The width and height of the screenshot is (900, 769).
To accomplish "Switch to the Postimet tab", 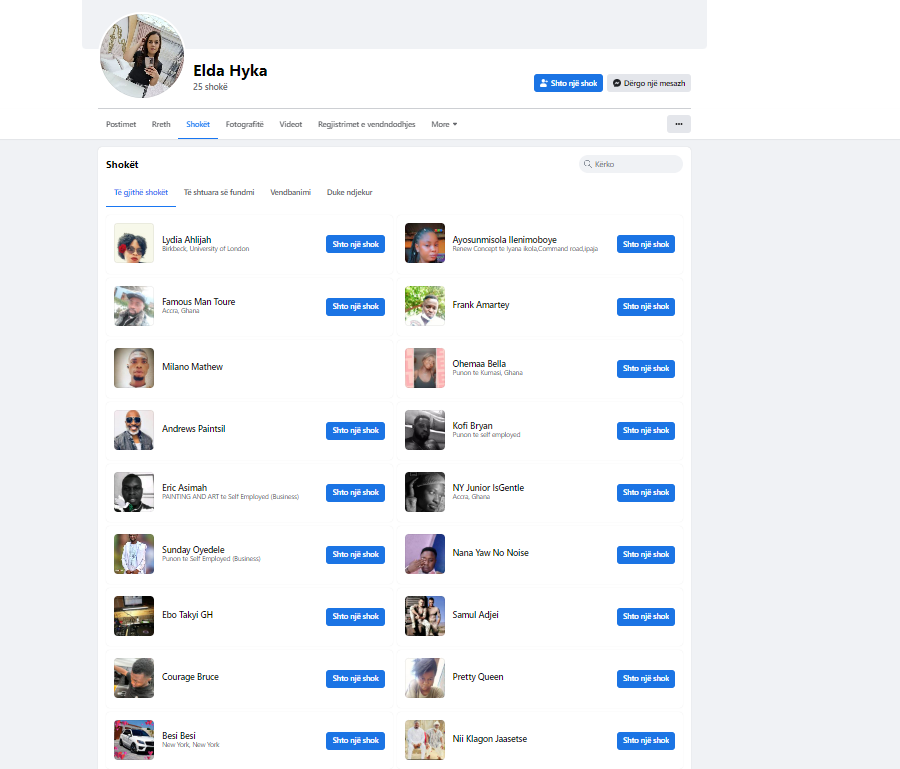I will 121,125.
